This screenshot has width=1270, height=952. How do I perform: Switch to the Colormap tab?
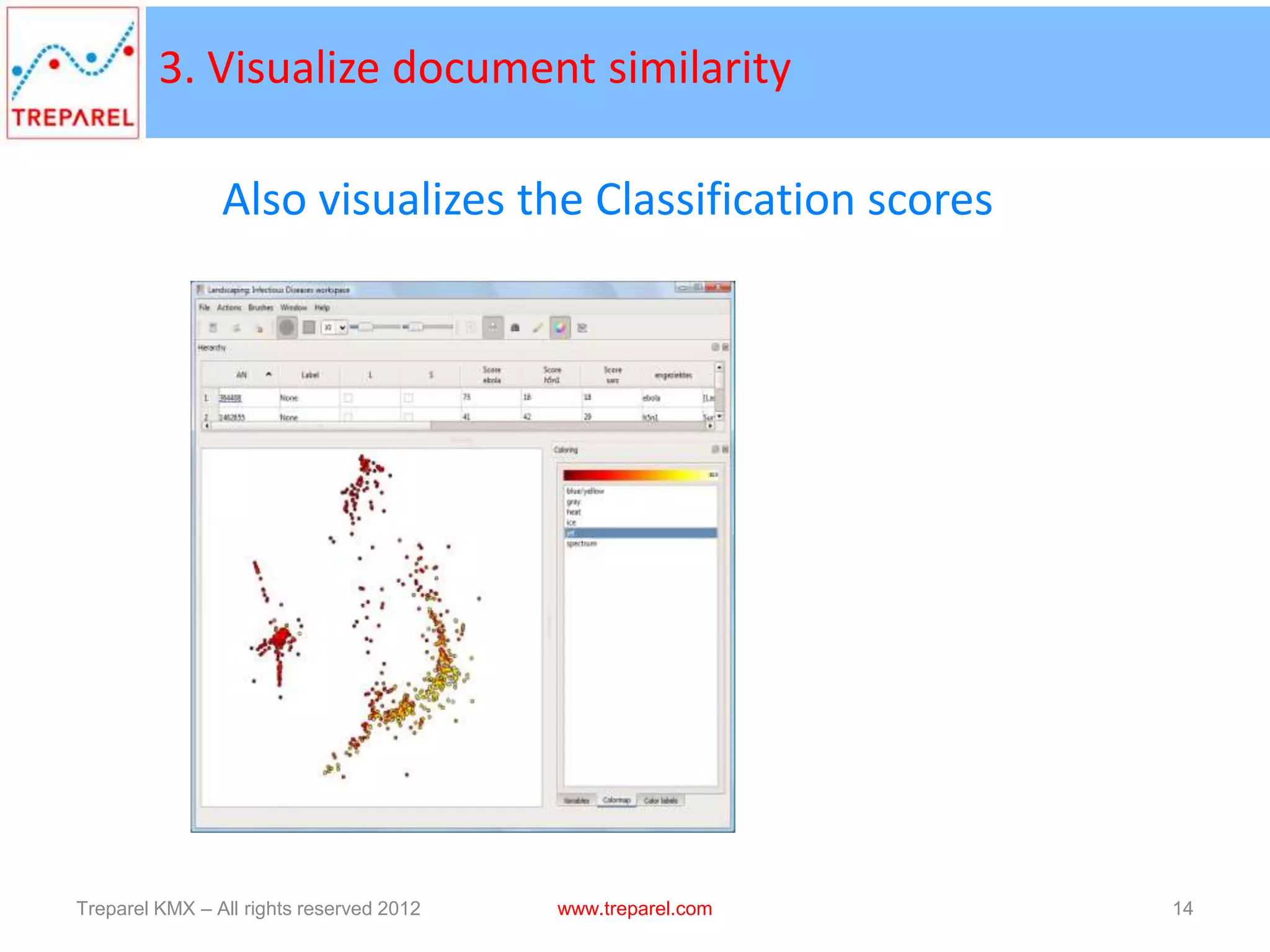(x=616, y=800)
